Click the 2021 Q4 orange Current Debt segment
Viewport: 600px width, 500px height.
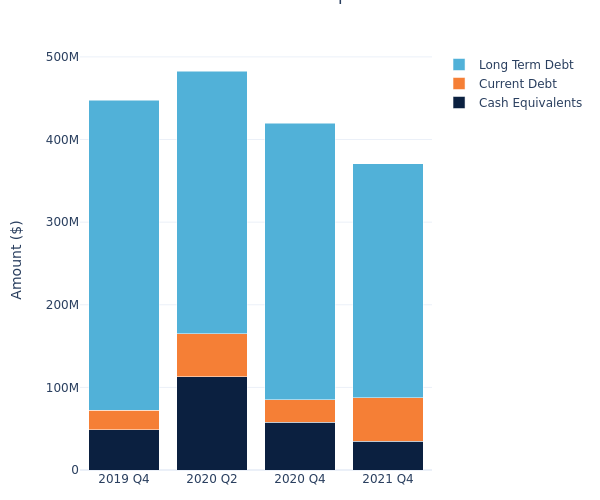pyautogui.click(x=388, y=420)
